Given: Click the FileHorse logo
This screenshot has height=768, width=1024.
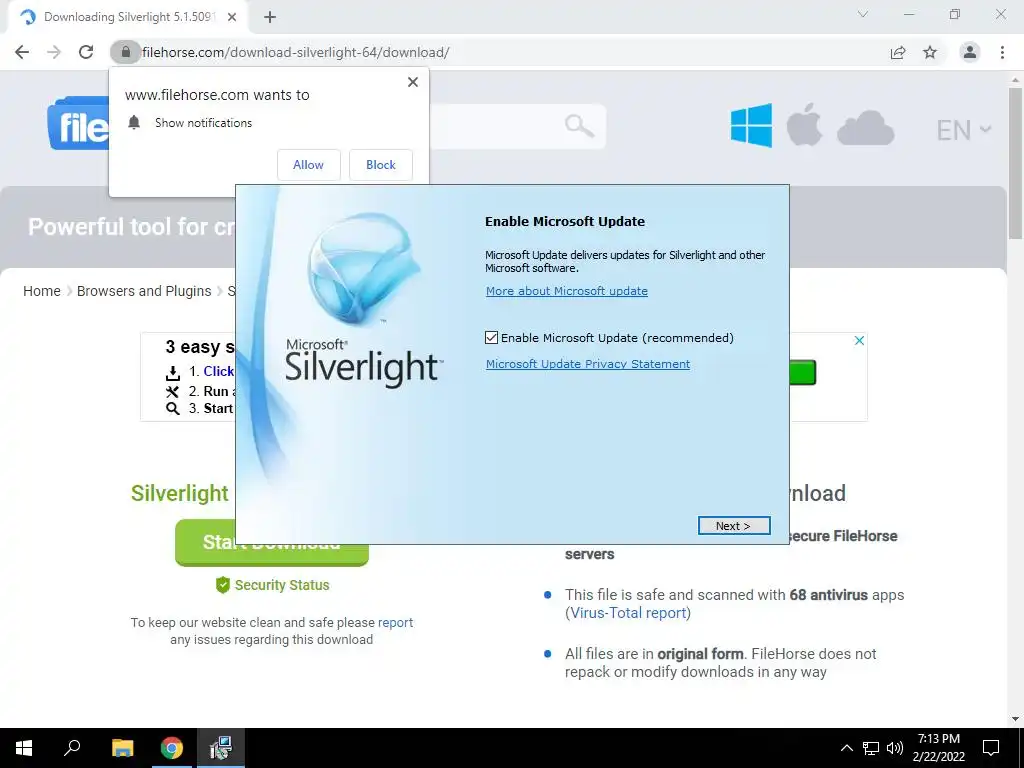Looking at the screenshot, I should (78, 124).
